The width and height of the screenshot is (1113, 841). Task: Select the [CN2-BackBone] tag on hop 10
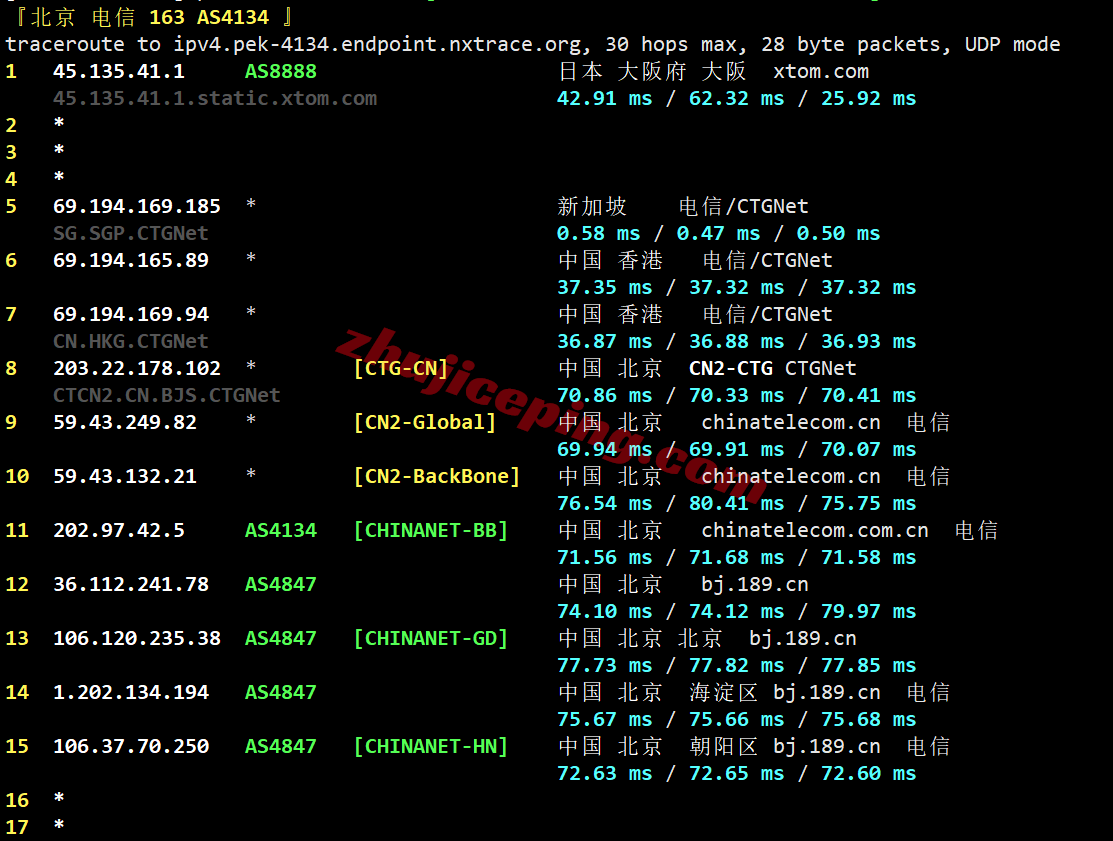(437, 476)
